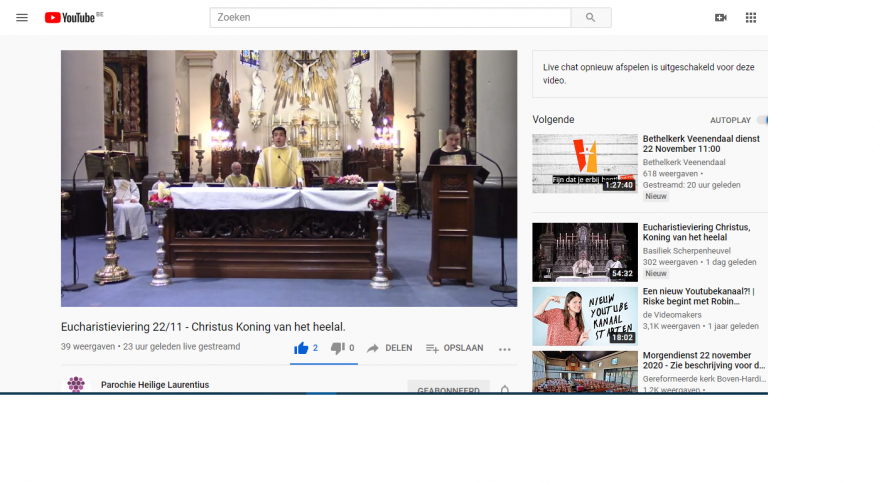Open Parochie Heilige Laurentius channel link

pyautogui.click(x=155, y=385)
